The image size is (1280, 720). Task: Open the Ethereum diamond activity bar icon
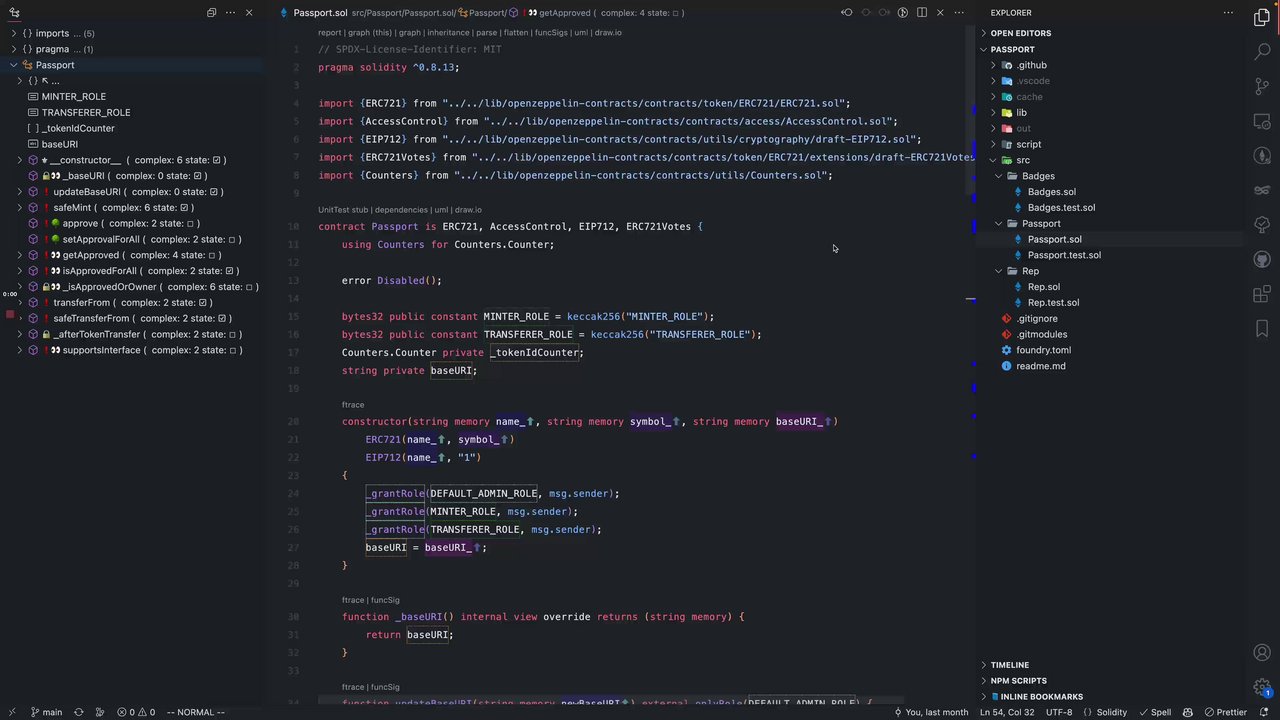click(x=1262, y=156)
